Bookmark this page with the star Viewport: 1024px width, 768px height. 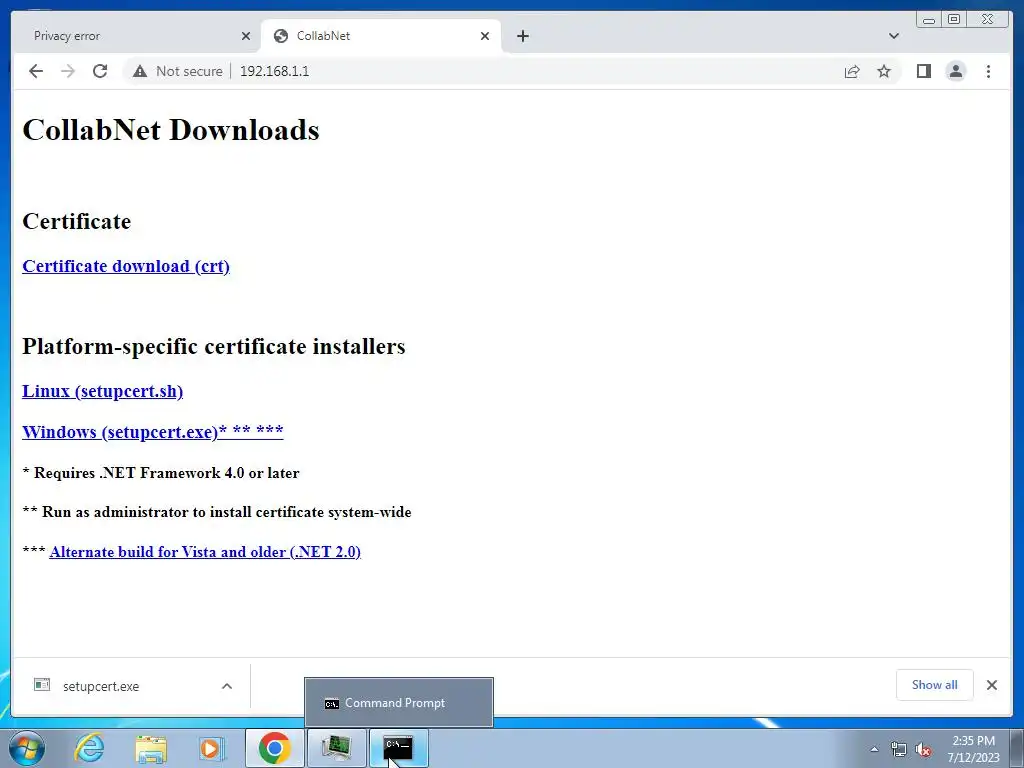point(884,71)
